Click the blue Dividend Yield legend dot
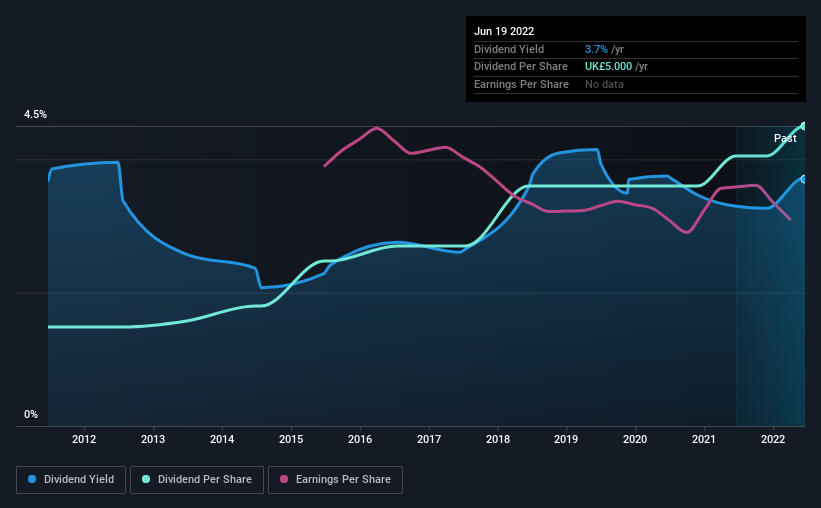 (x=32, y=479)
